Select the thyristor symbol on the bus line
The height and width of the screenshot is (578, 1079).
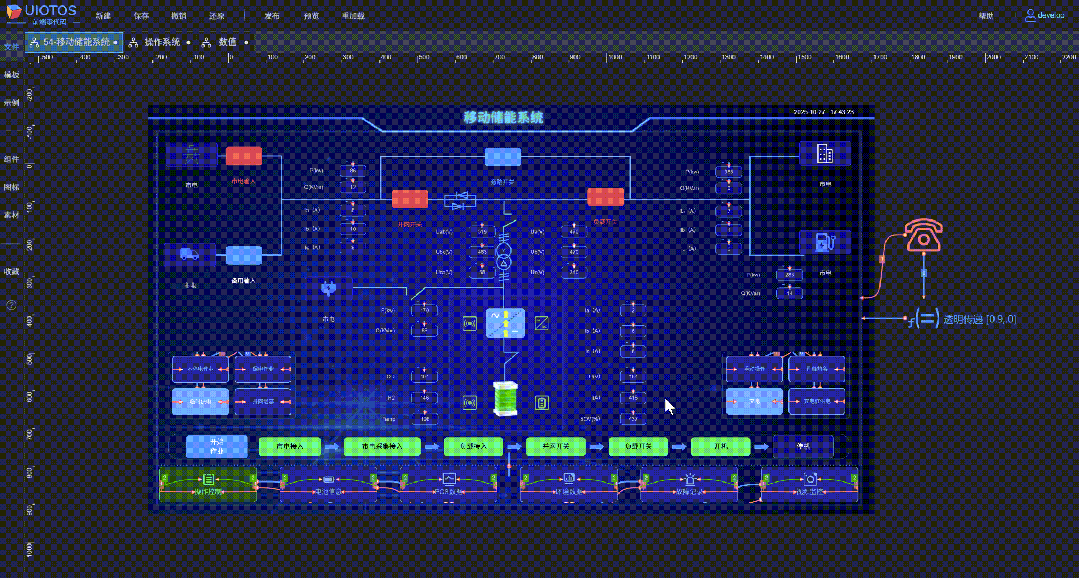460,200
